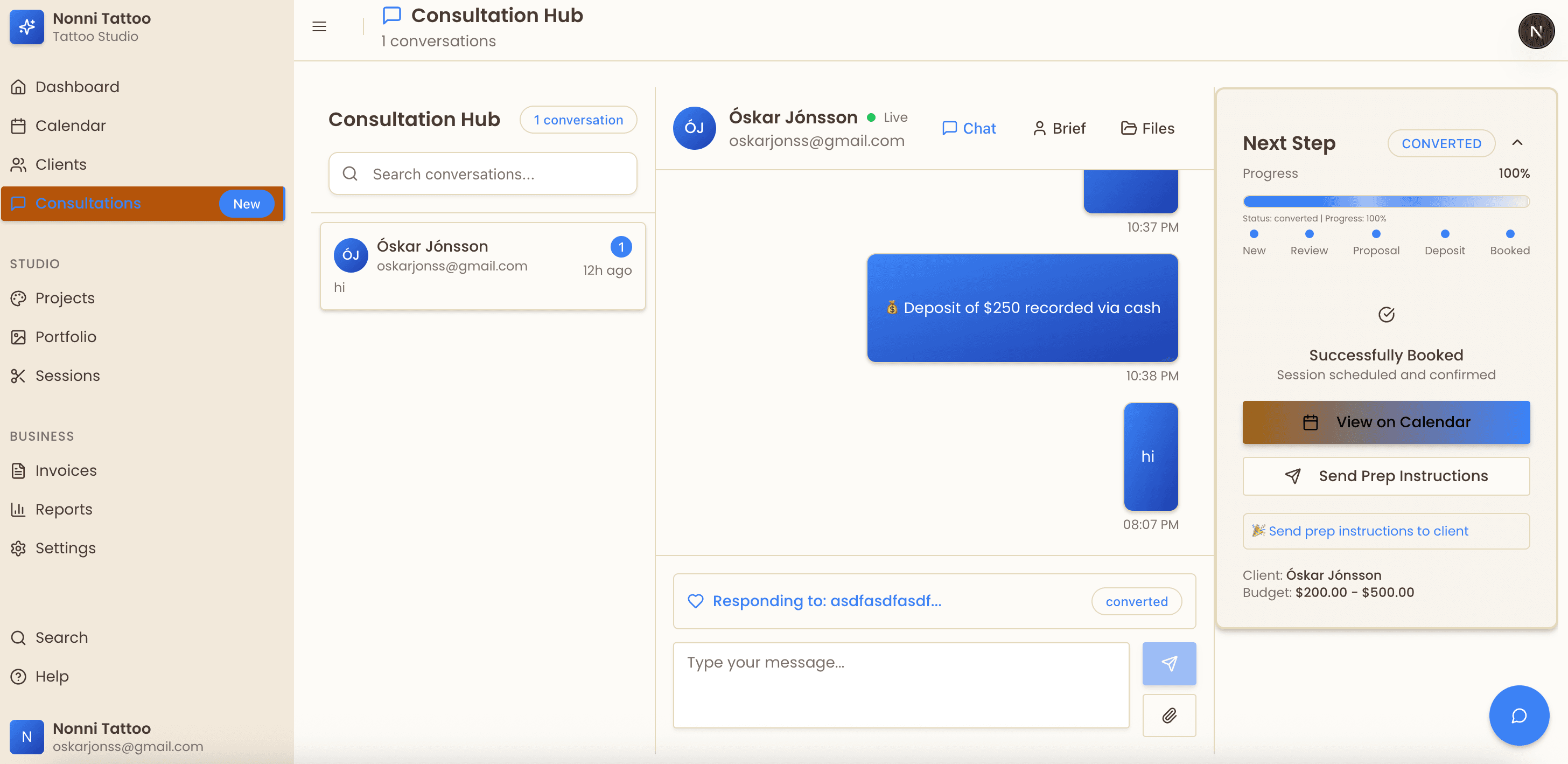The height and width of the screenshot is (764, 1568).
Task: Click the Next Step progress bar
Action: (1385, 201)
